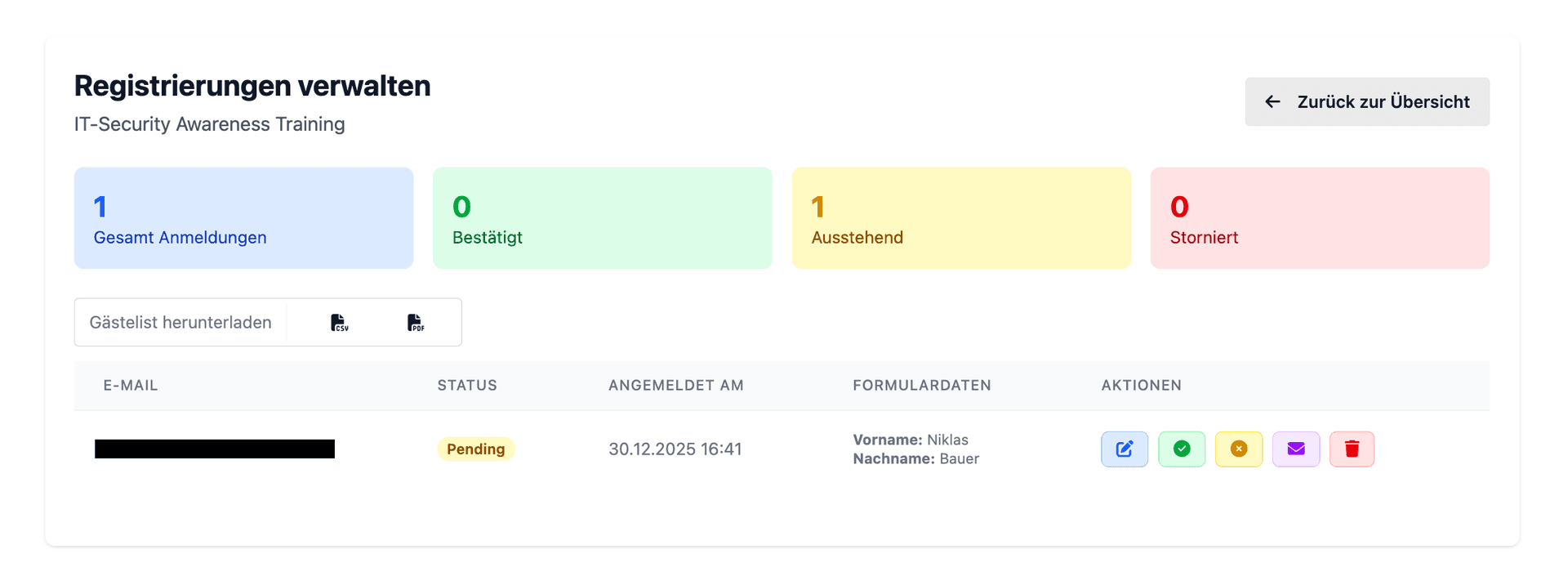Click the E-MAIL column header
The image size is (1568, 581).
131,386
